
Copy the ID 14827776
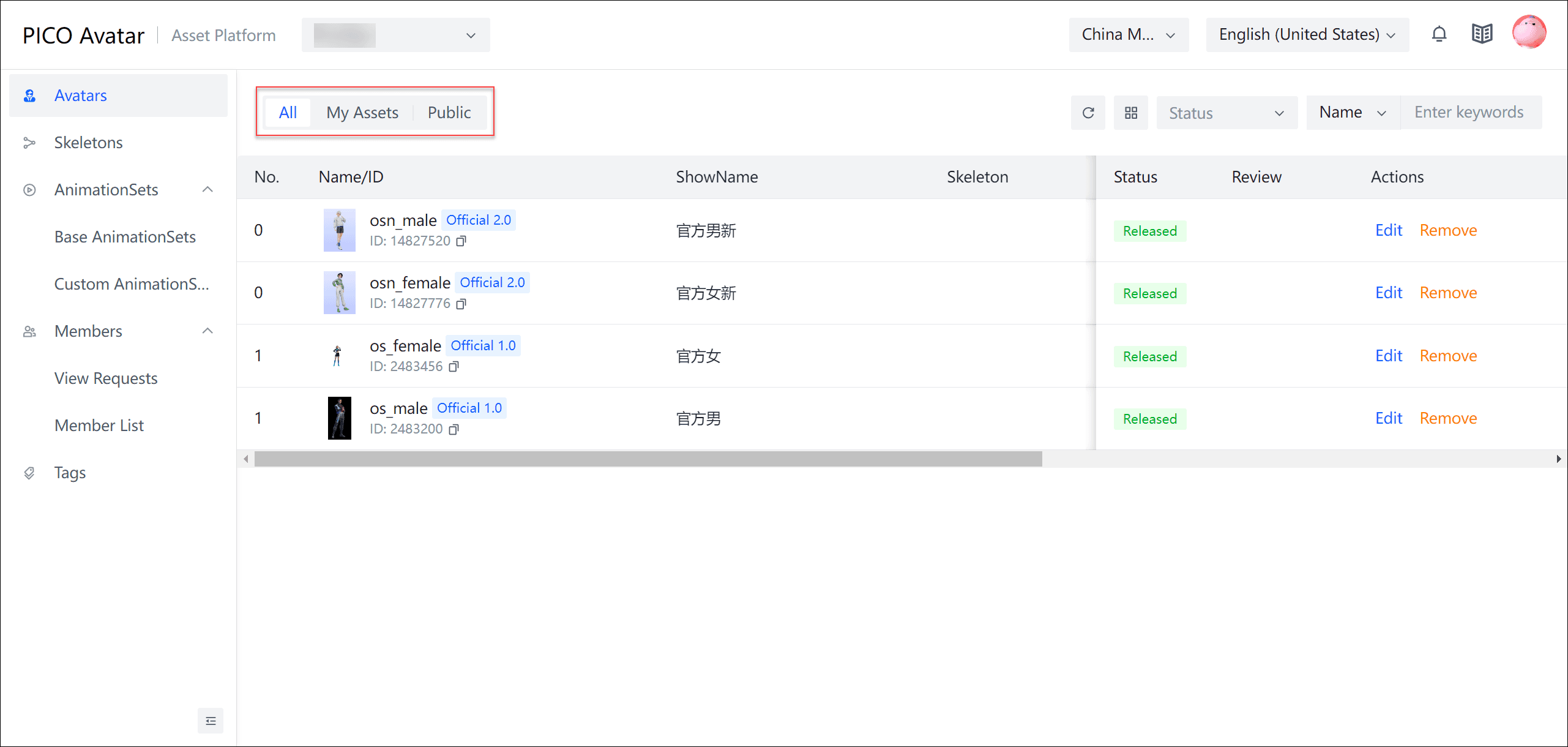(461, 304)
